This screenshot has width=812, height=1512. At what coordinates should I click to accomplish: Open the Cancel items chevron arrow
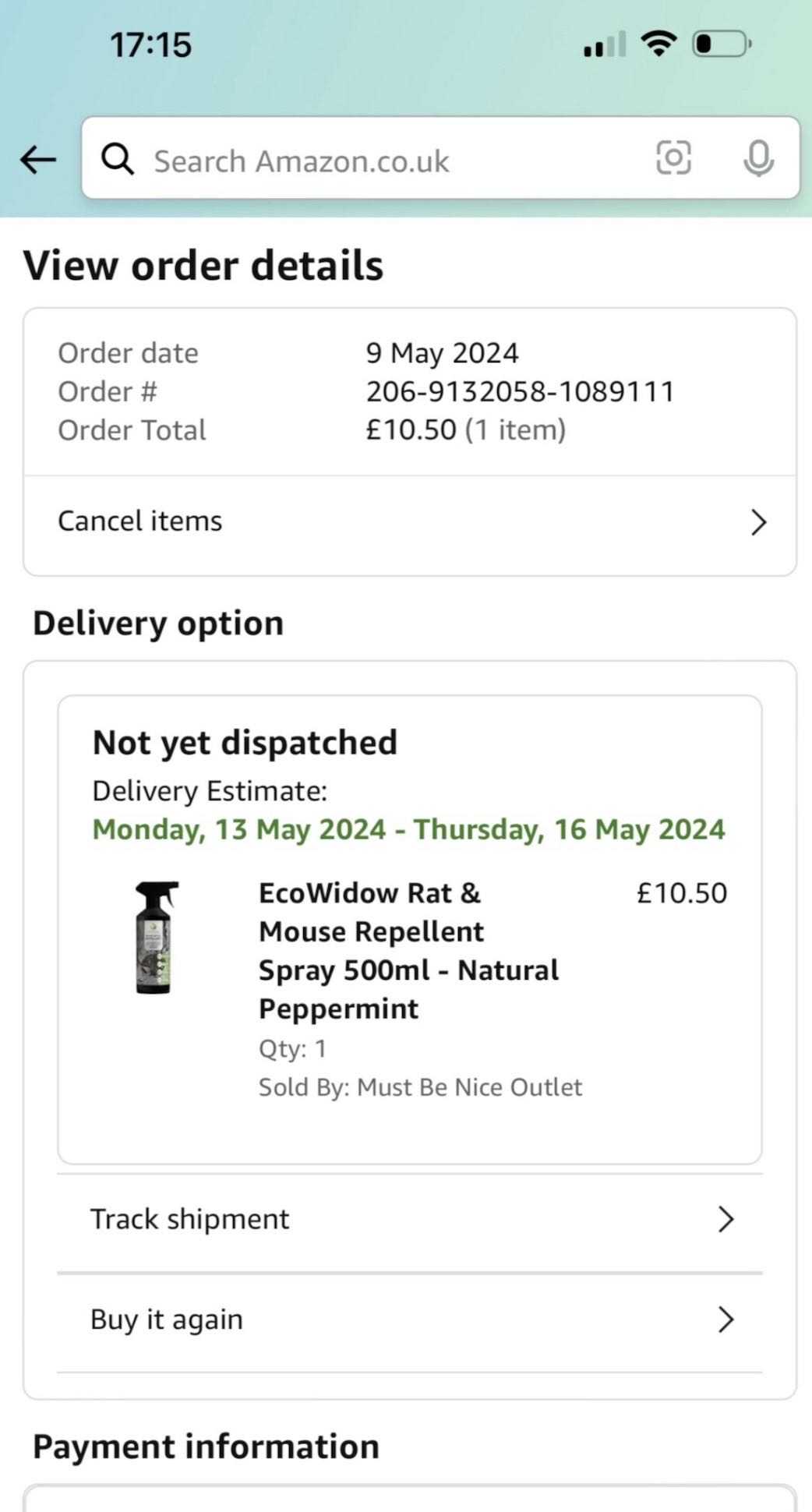pyautogui.click(x=758, y=522)
